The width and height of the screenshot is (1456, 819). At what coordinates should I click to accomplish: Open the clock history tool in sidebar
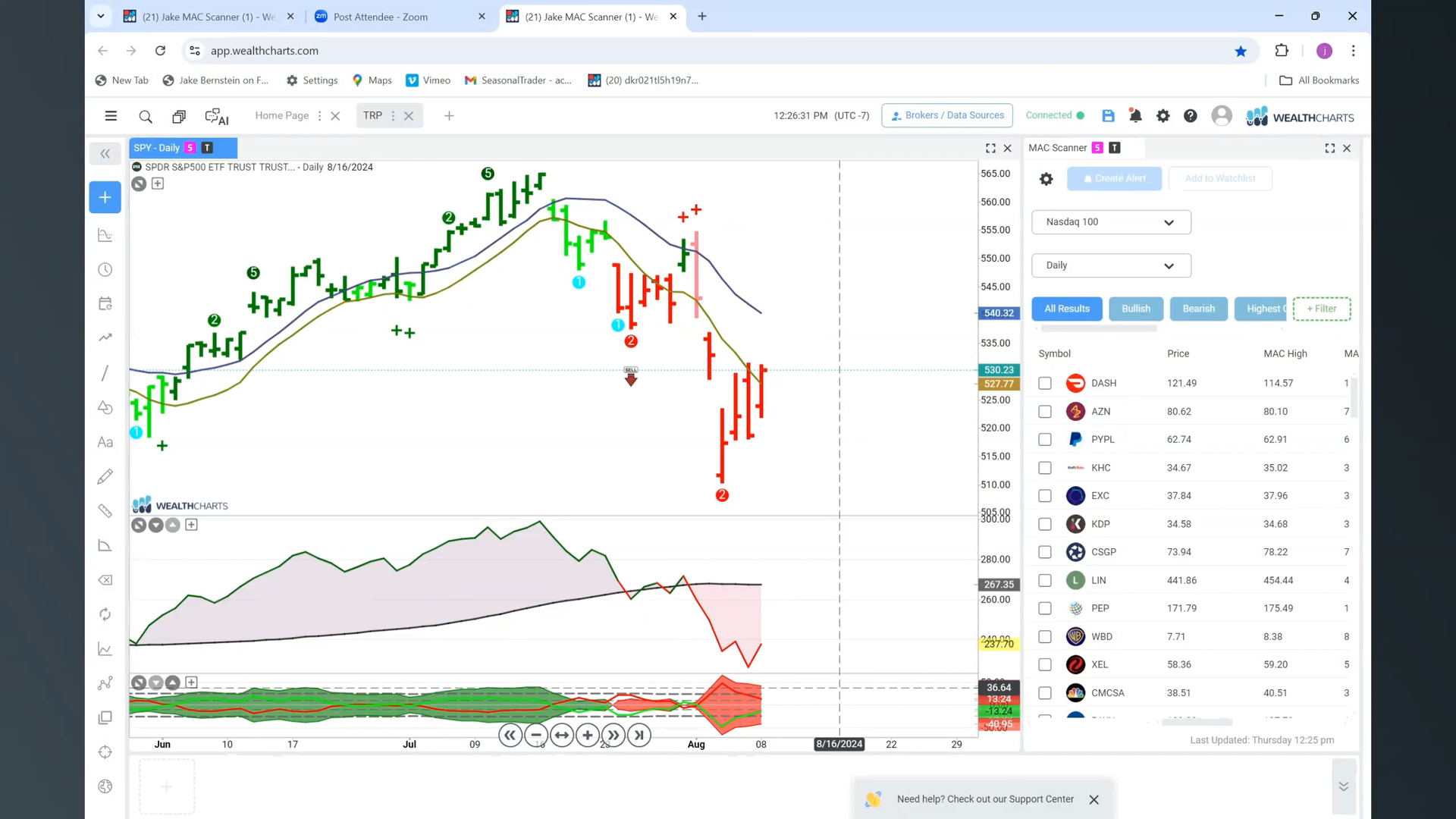pos(105,270)
